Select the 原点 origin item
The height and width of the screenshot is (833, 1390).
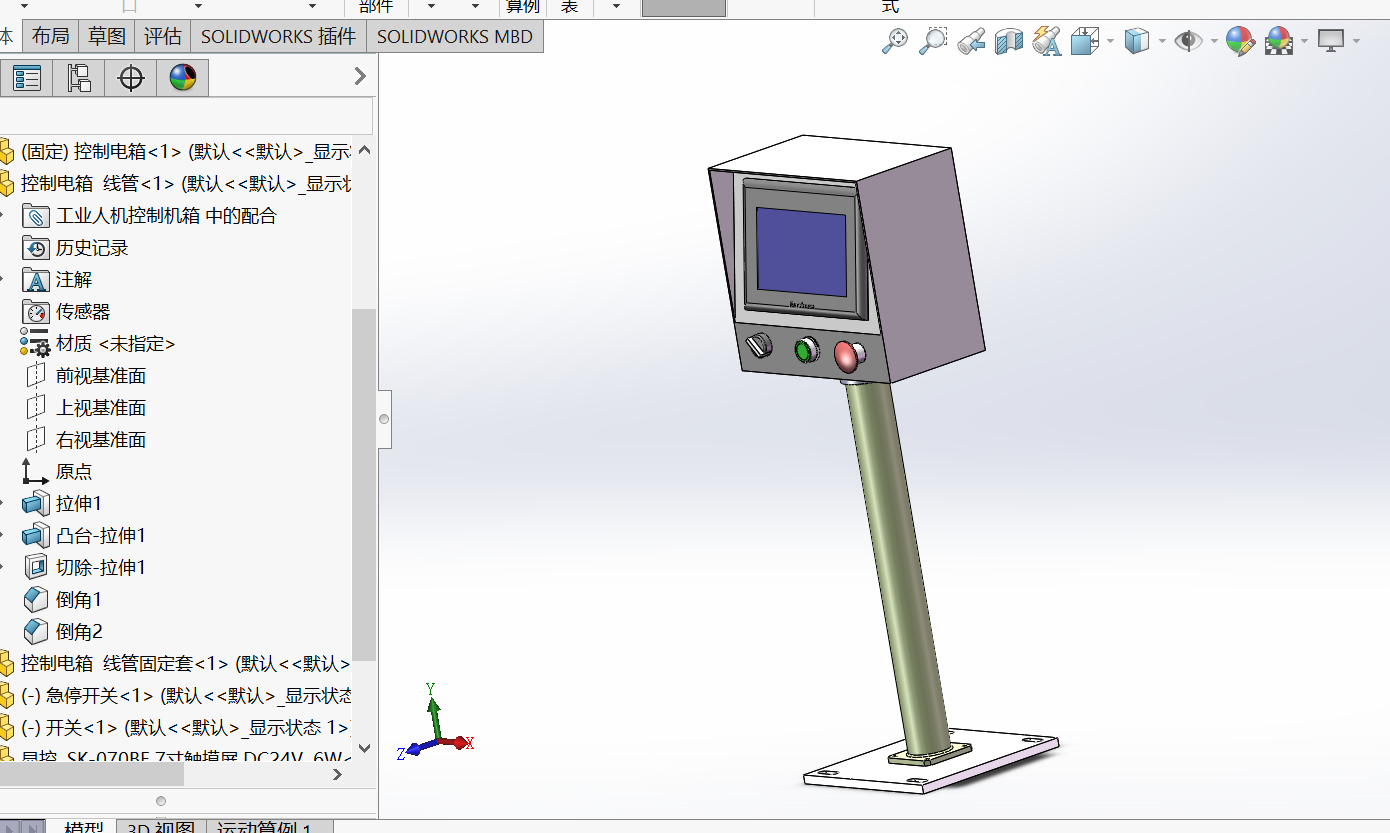[74, 472]
